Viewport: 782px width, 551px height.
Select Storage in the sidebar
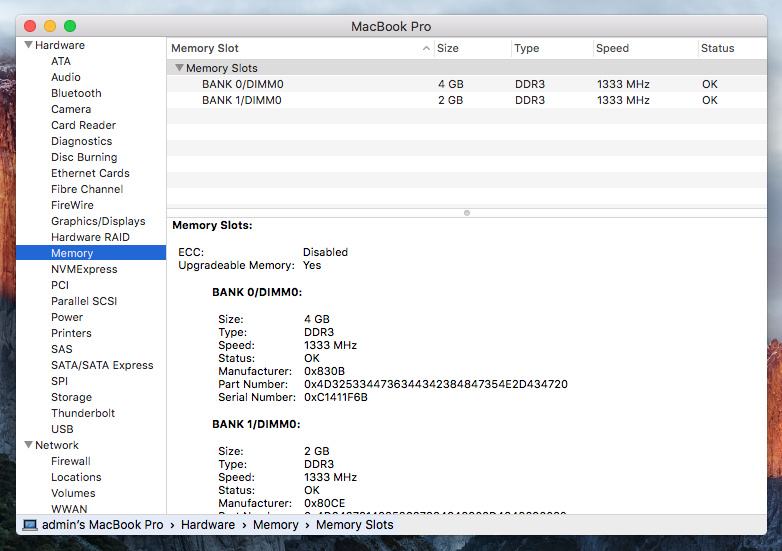(x=71, y=397)
